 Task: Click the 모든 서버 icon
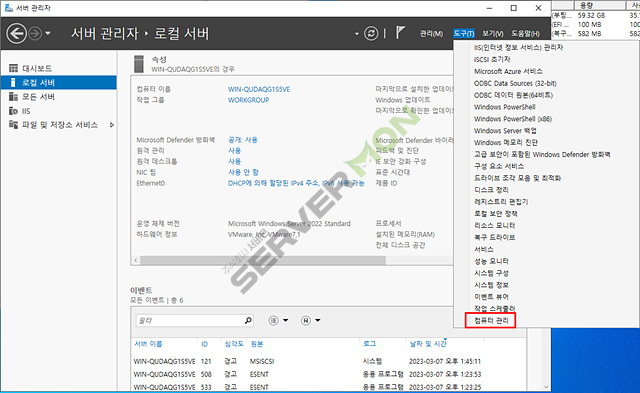click(x=13, y=97)
